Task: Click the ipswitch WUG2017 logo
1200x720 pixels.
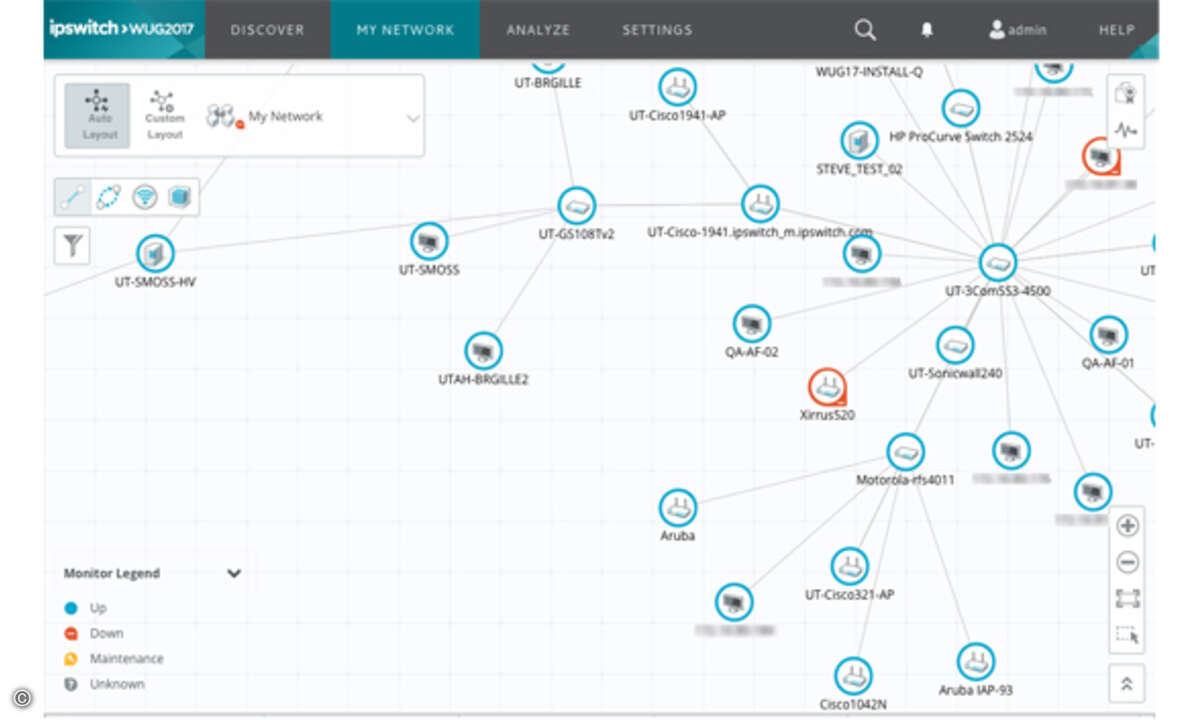Action: [121, 28]
